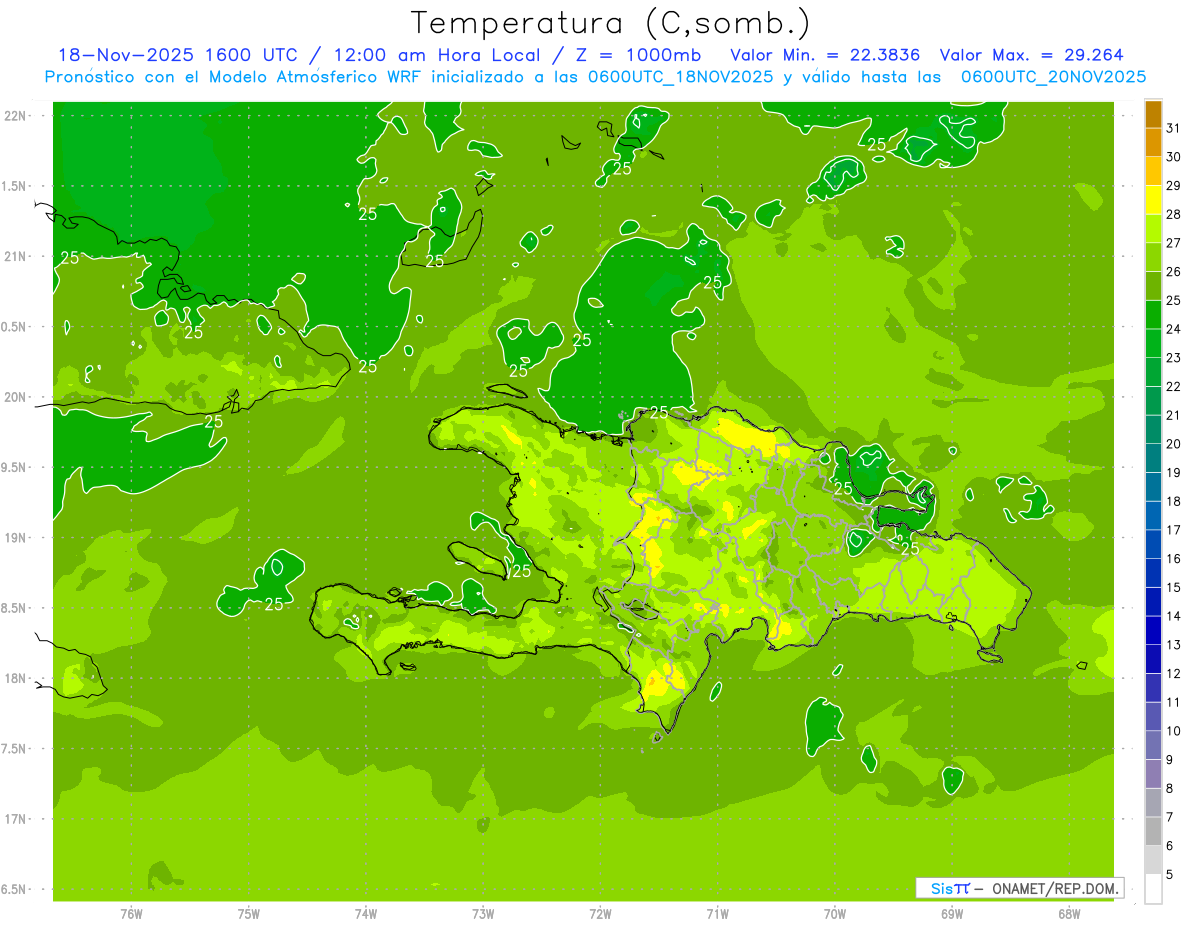
Task: Click the '69W' longitude axis label
Action: (952, 913)
